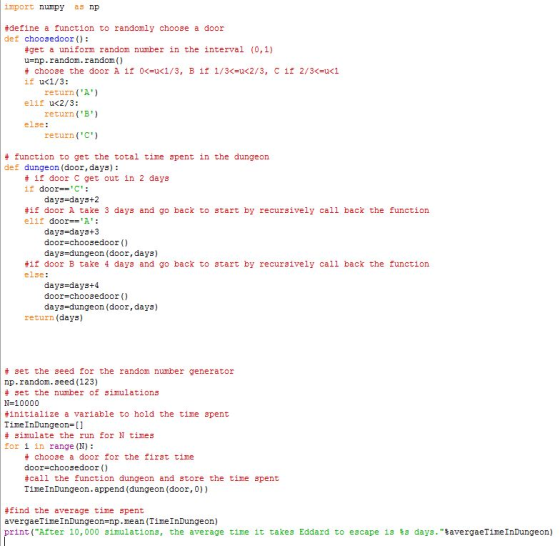This screenshot has width=560, height=546.
Task: Click the avergaeTimeInDungeon=np.mean line
Action: 111,521
